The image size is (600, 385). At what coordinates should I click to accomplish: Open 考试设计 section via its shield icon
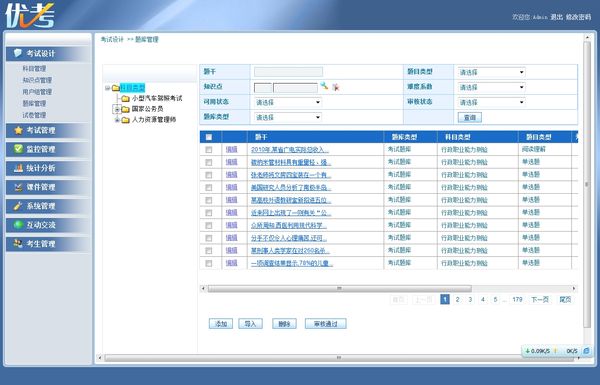(18, 53)
